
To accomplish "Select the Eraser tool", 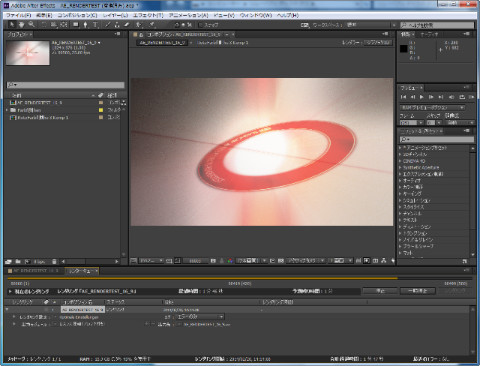I will point(127,25).
